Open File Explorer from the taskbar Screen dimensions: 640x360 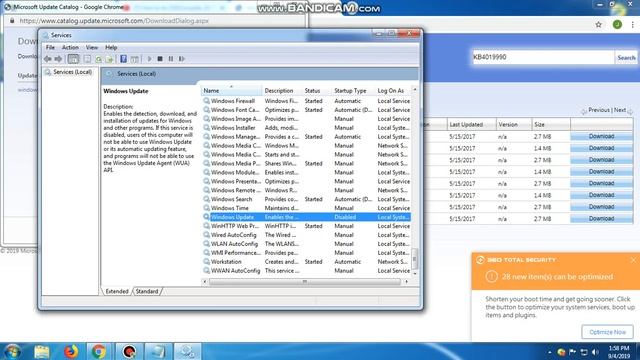(42, 351)
